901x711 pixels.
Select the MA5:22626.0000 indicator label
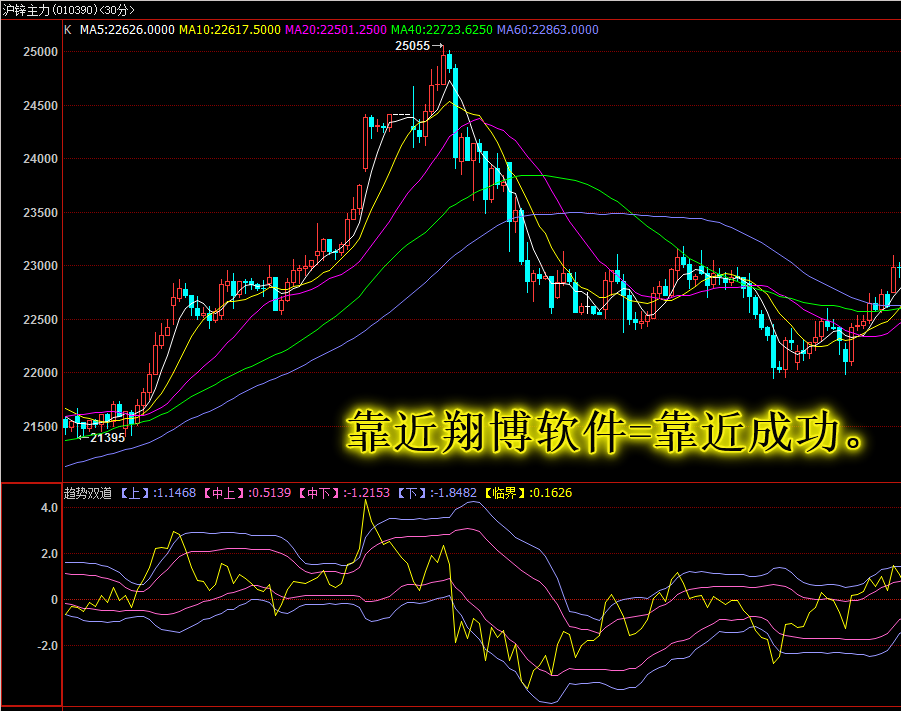click(127, 30)
